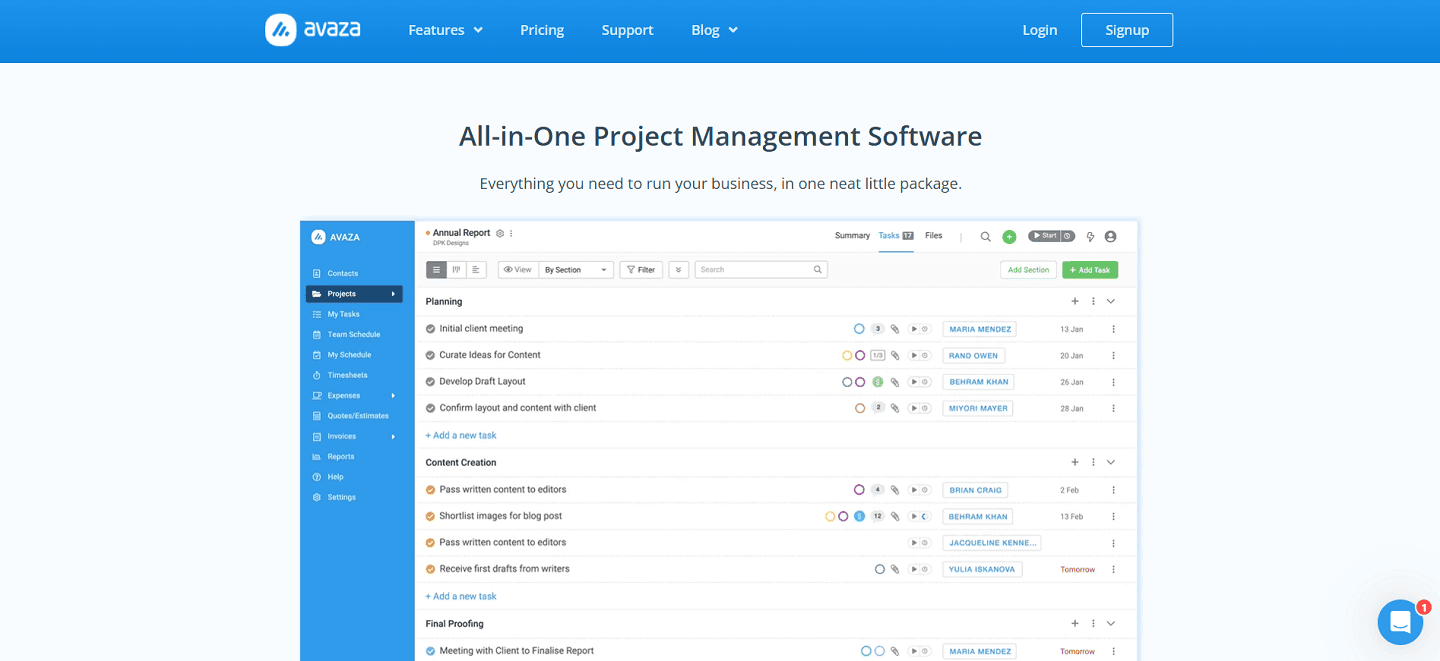Image resolution: width=1440 pixels, height=661 pixels.
Task: Click Add a new task under Content Creation
Action: pyautogui.click(x=461, y=595)
